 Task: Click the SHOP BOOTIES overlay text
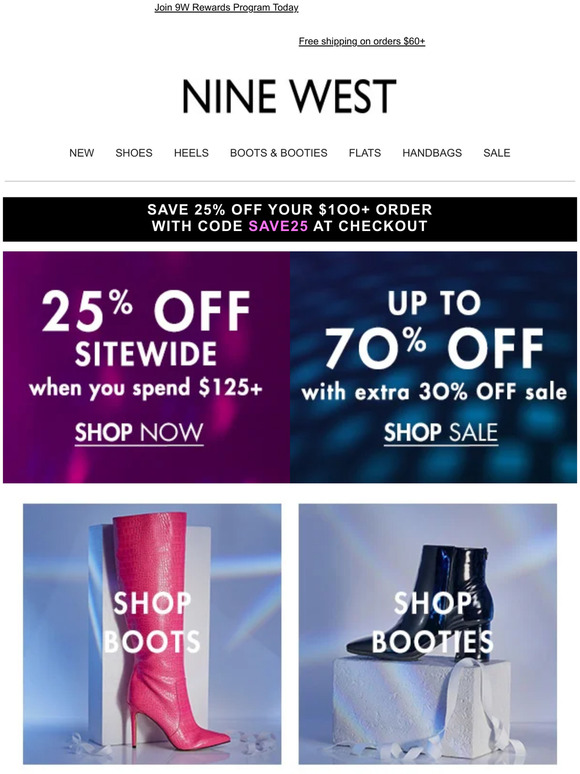[432, 622]
